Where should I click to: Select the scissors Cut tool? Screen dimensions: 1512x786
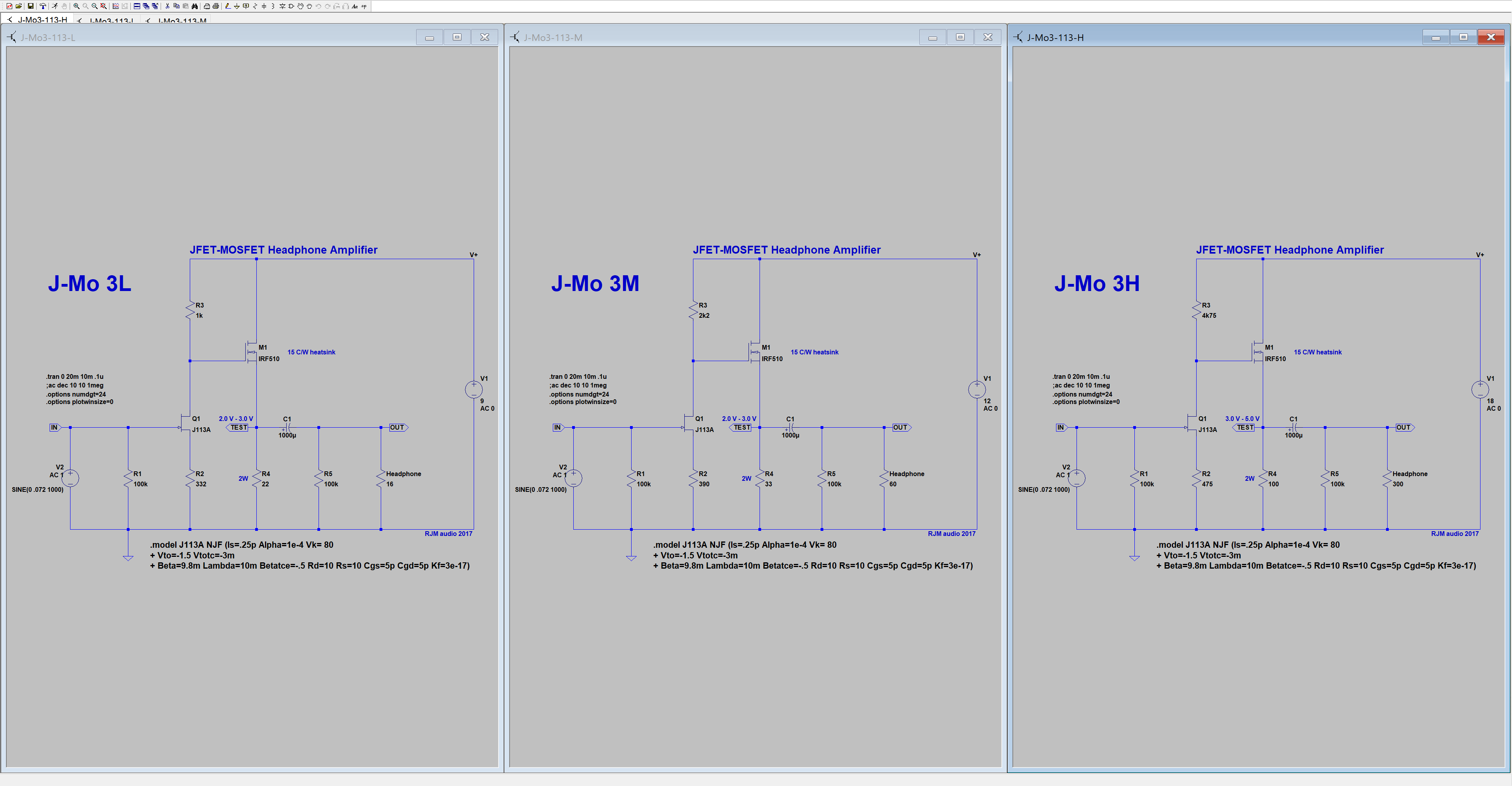(167, 6)
